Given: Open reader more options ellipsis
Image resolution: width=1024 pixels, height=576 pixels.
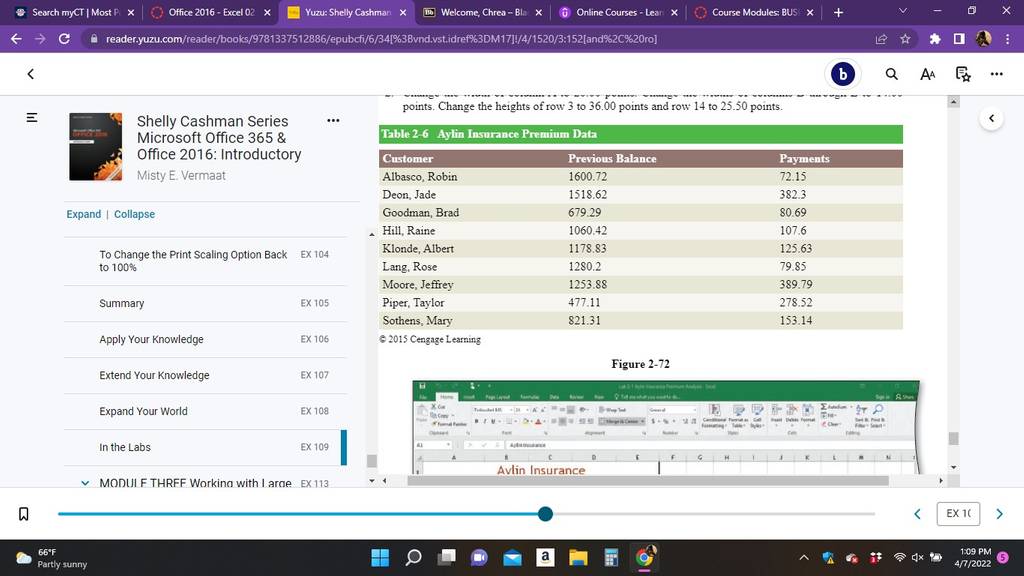Looking at the screenshot, I should pos(997,74).
